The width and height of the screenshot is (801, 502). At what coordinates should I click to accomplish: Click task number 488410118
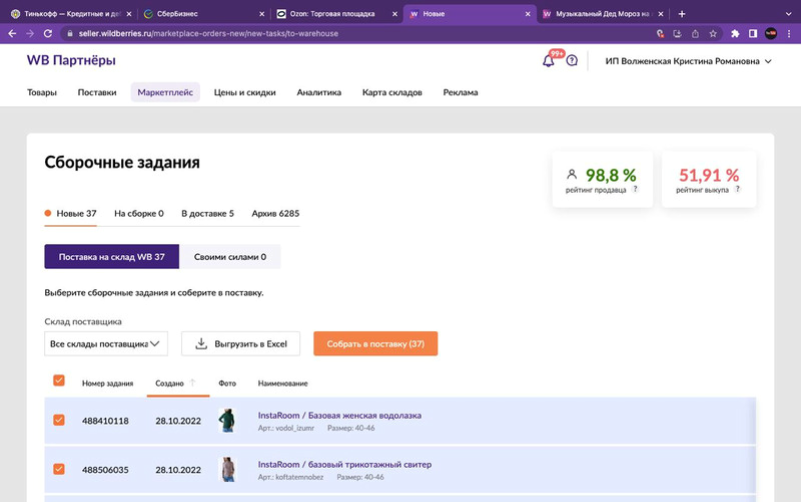(105, 421)
